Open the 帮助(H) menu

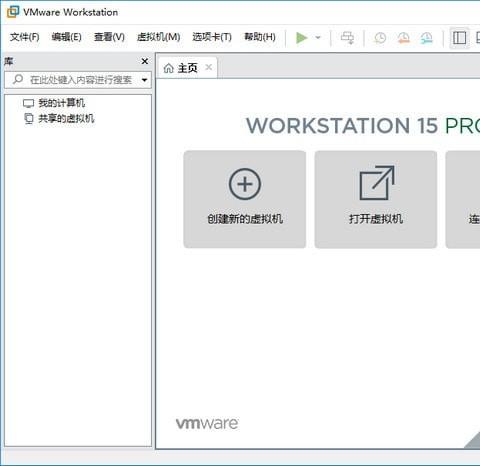click(260, 37)
